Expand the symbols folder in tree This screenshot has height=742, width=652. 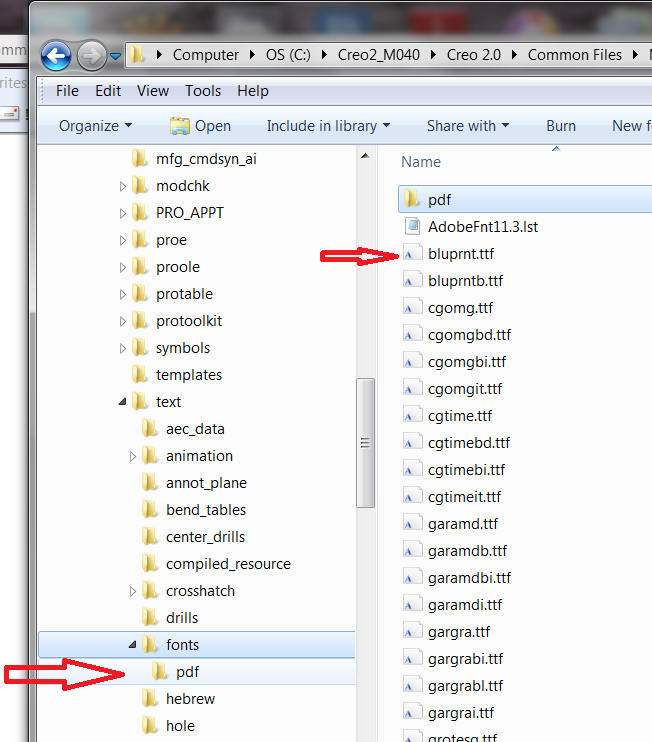tap(123, 348)
